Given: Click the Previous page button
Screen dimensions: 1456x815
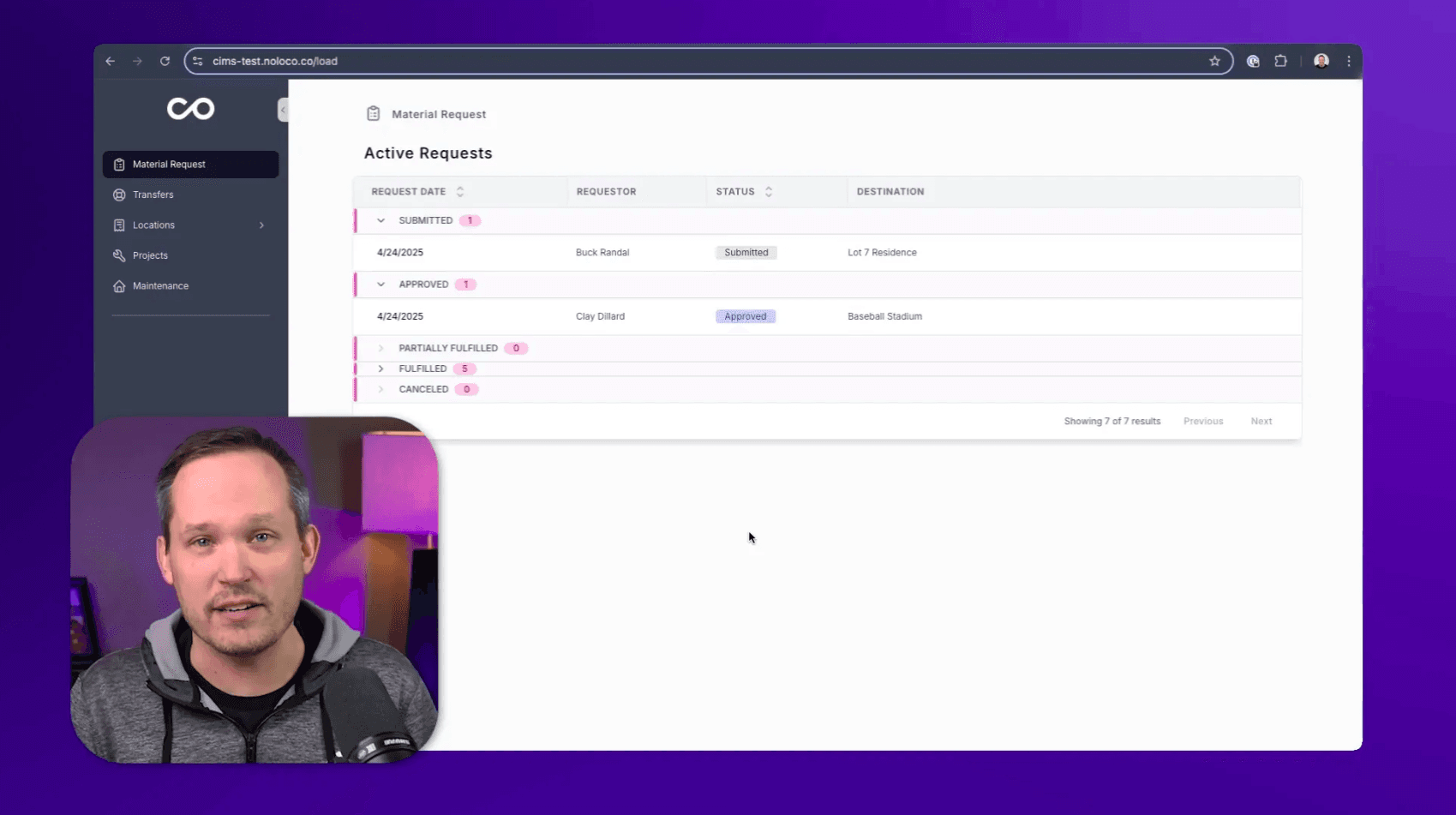Looking at the screenshot, I should pos(1203,422).
